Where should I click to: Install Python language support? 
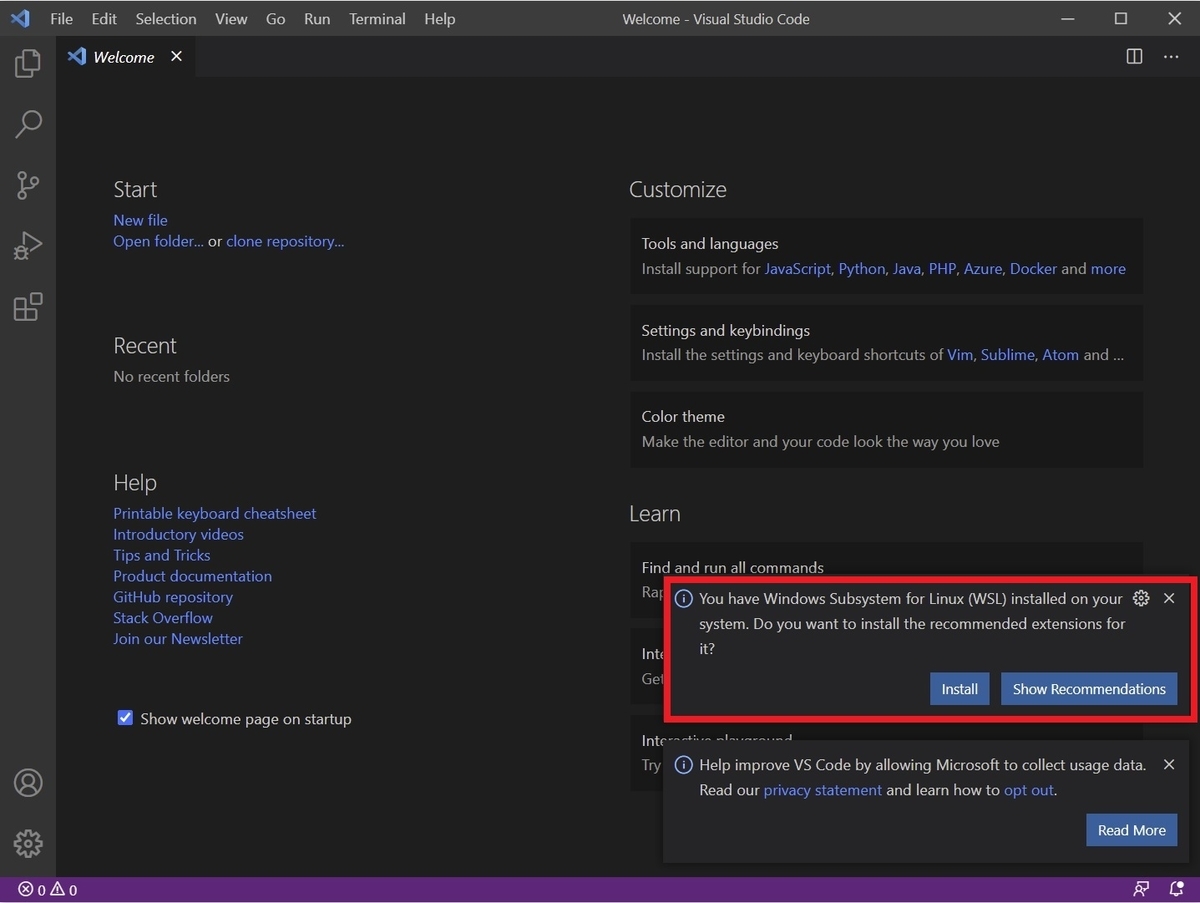pos(862,269)
